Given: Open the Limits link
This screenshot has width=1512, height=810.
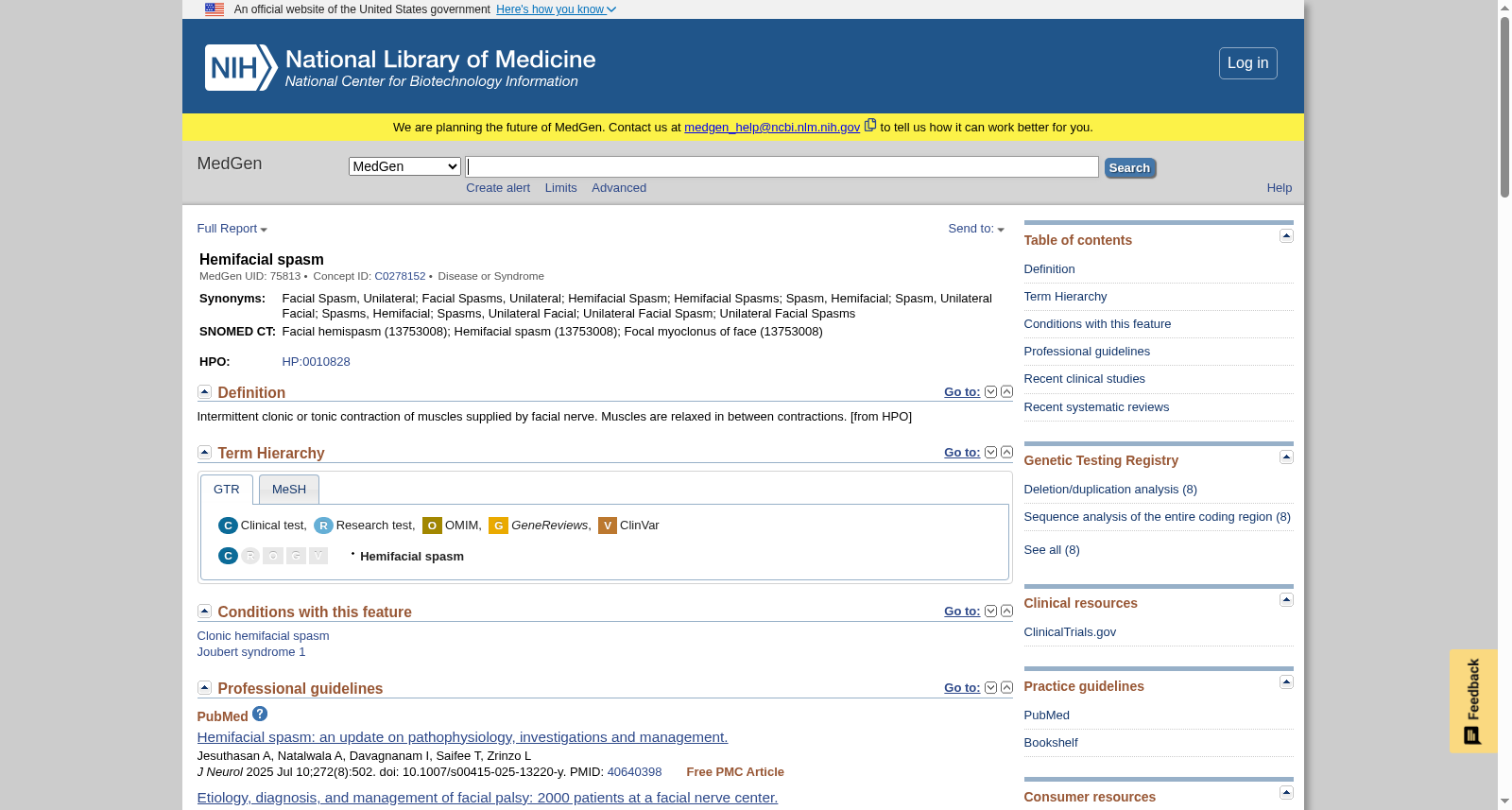Looking at the screenshot, I should 560,188.
